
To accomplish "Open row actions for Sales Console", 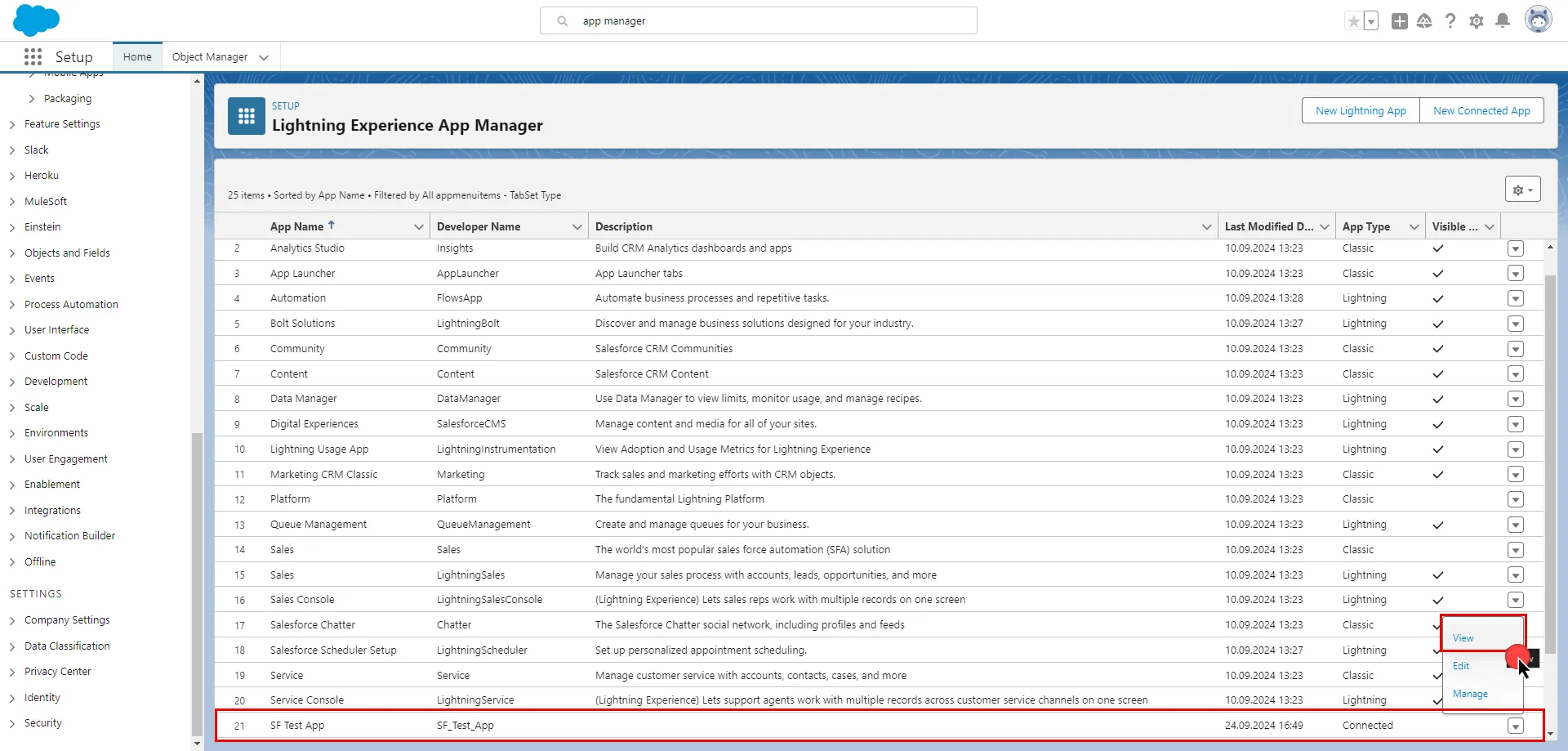I will [x=1516, y=600].
